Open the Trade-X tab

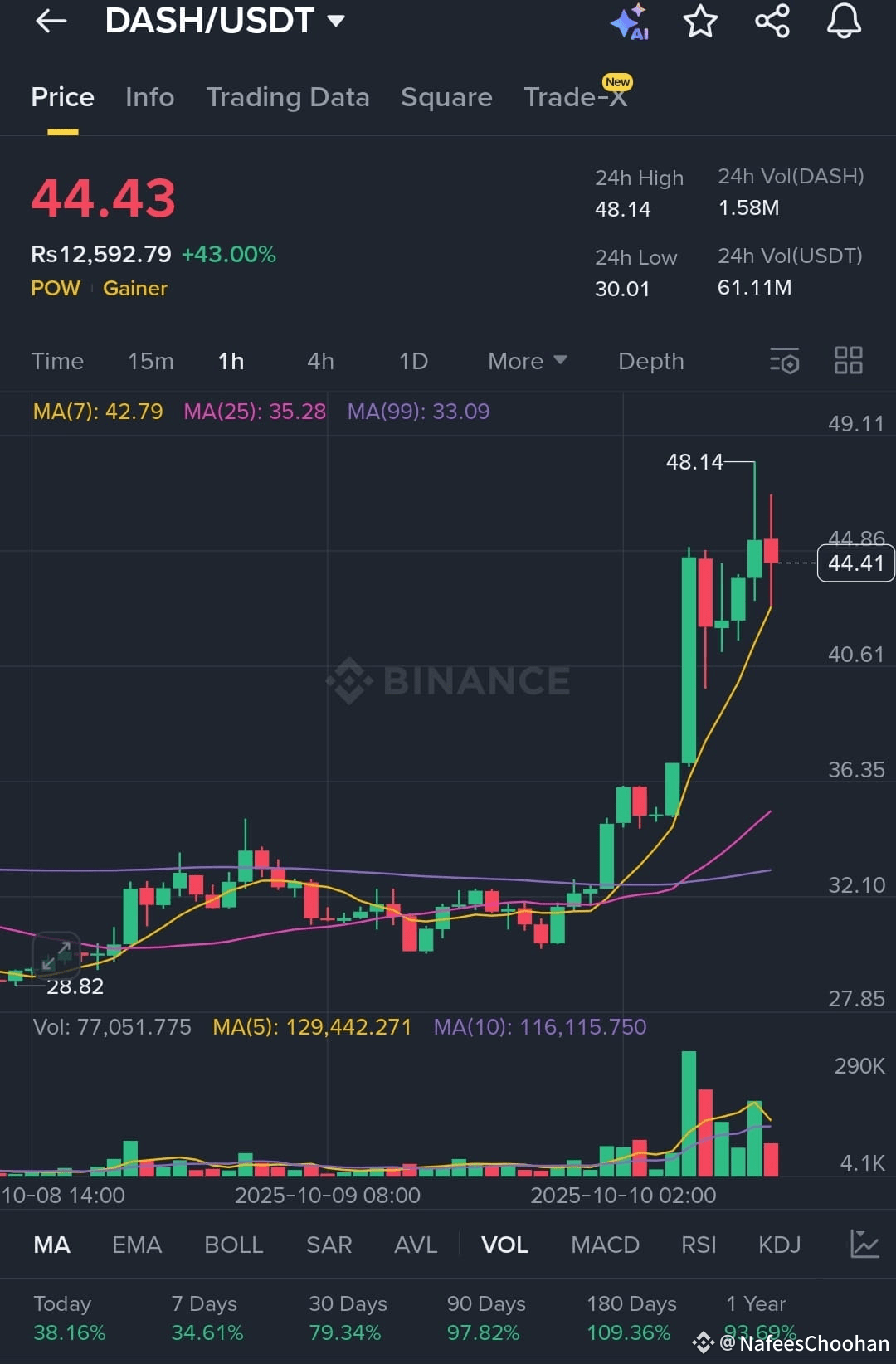click(576, 97)
